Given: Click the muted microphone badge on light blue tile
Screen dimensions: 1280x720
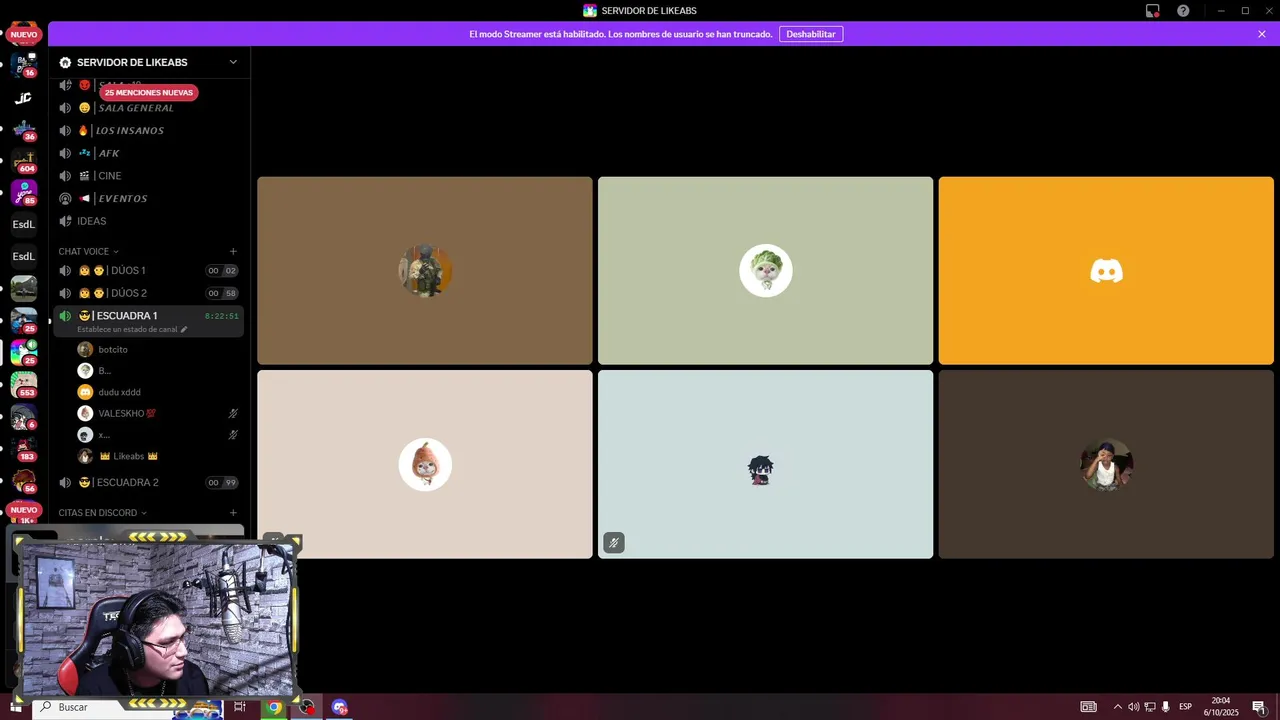Looking at the screenshot, I should pyautogui.click(x=614, y=543).
